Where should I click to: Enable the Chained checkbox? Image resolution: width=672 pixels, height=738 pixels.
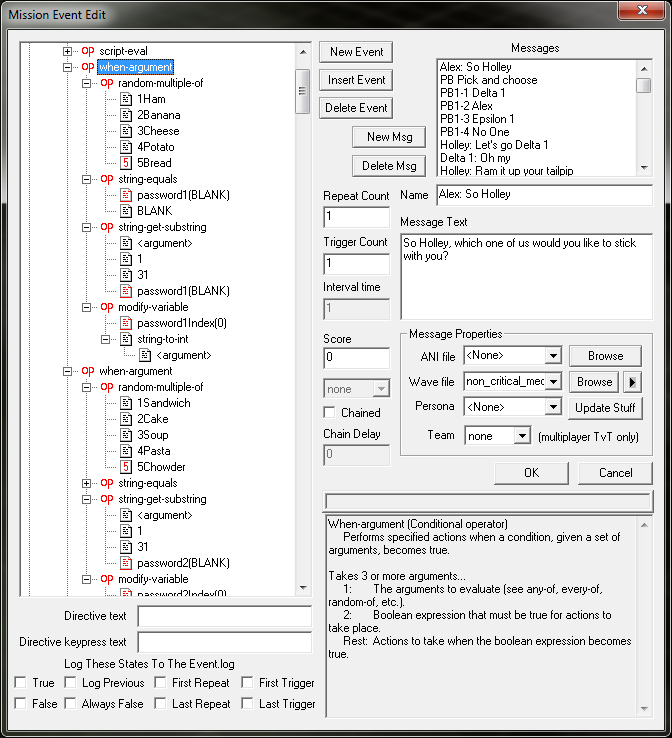[329, 413]
